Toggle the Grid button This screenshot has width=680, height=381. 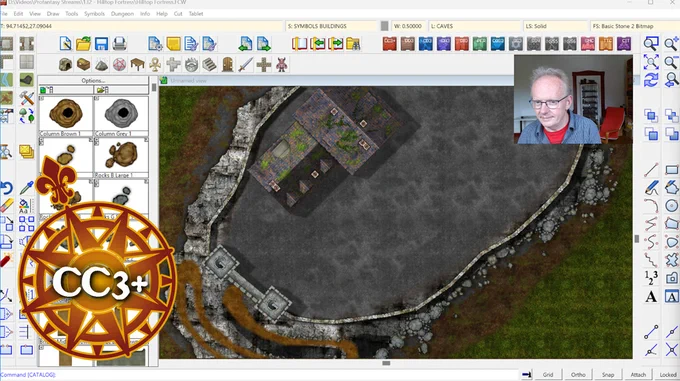coord(548,374)
